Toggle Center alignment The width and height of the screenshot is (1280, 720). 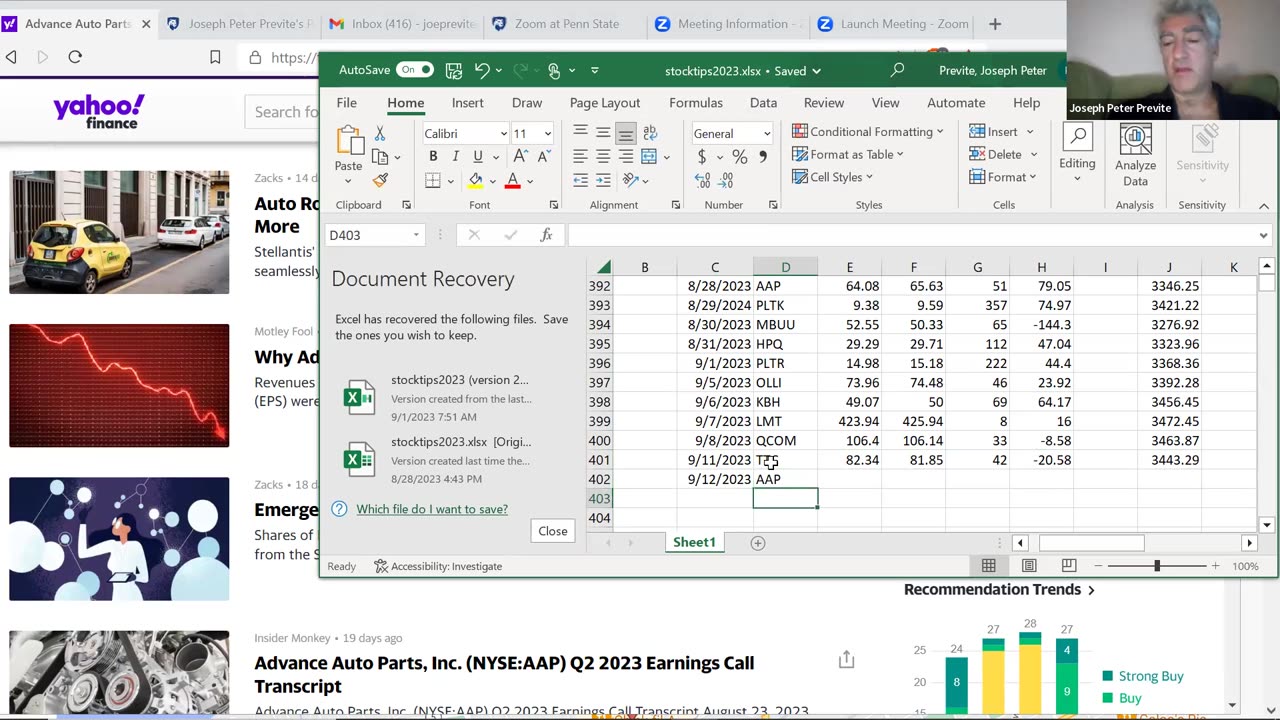coord(603,156)
